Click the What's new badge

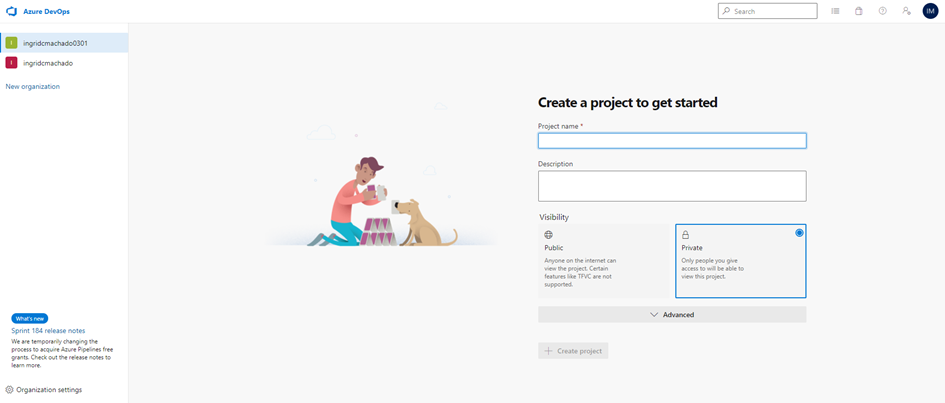29,318
